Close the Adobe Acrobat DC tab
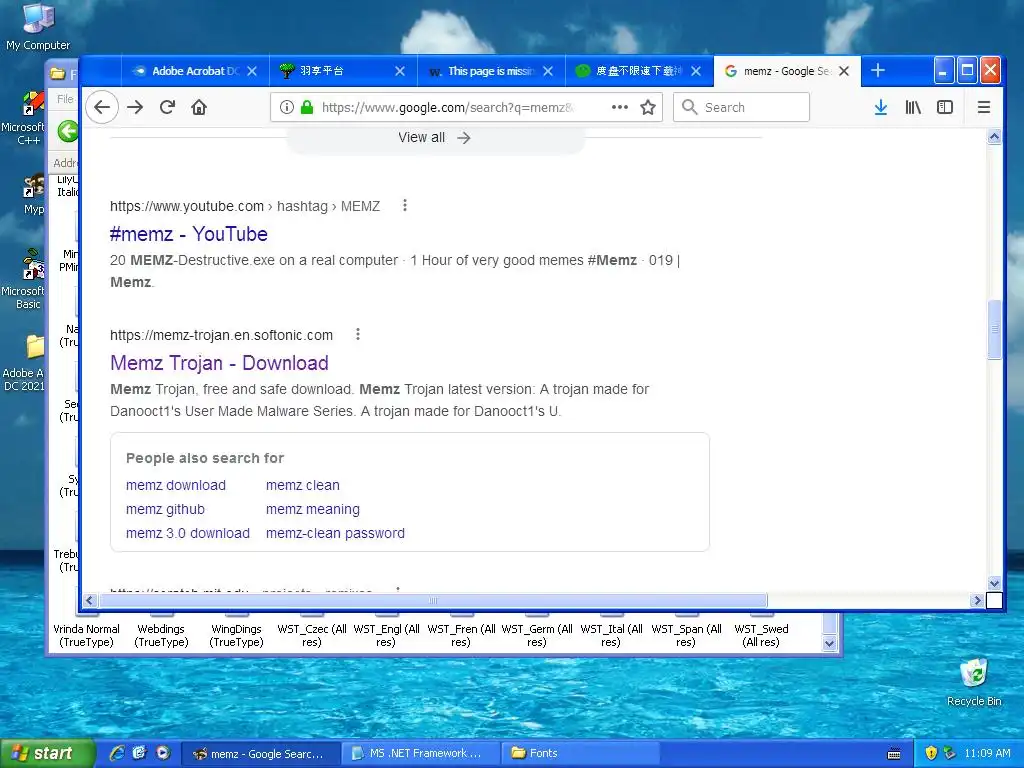 (252, 71)
